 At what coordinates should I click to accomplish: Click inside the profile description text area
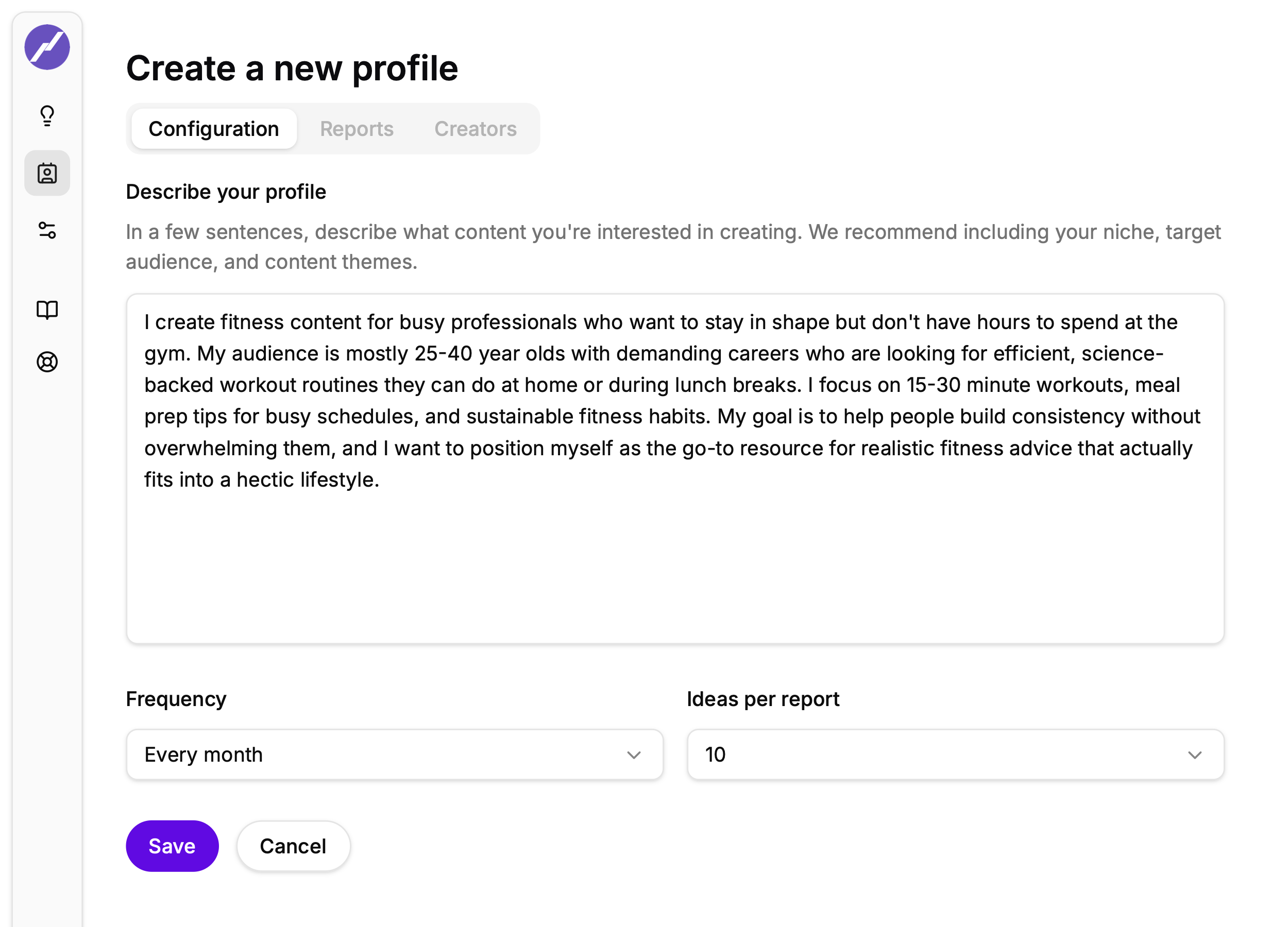click(x=675, y=556)
